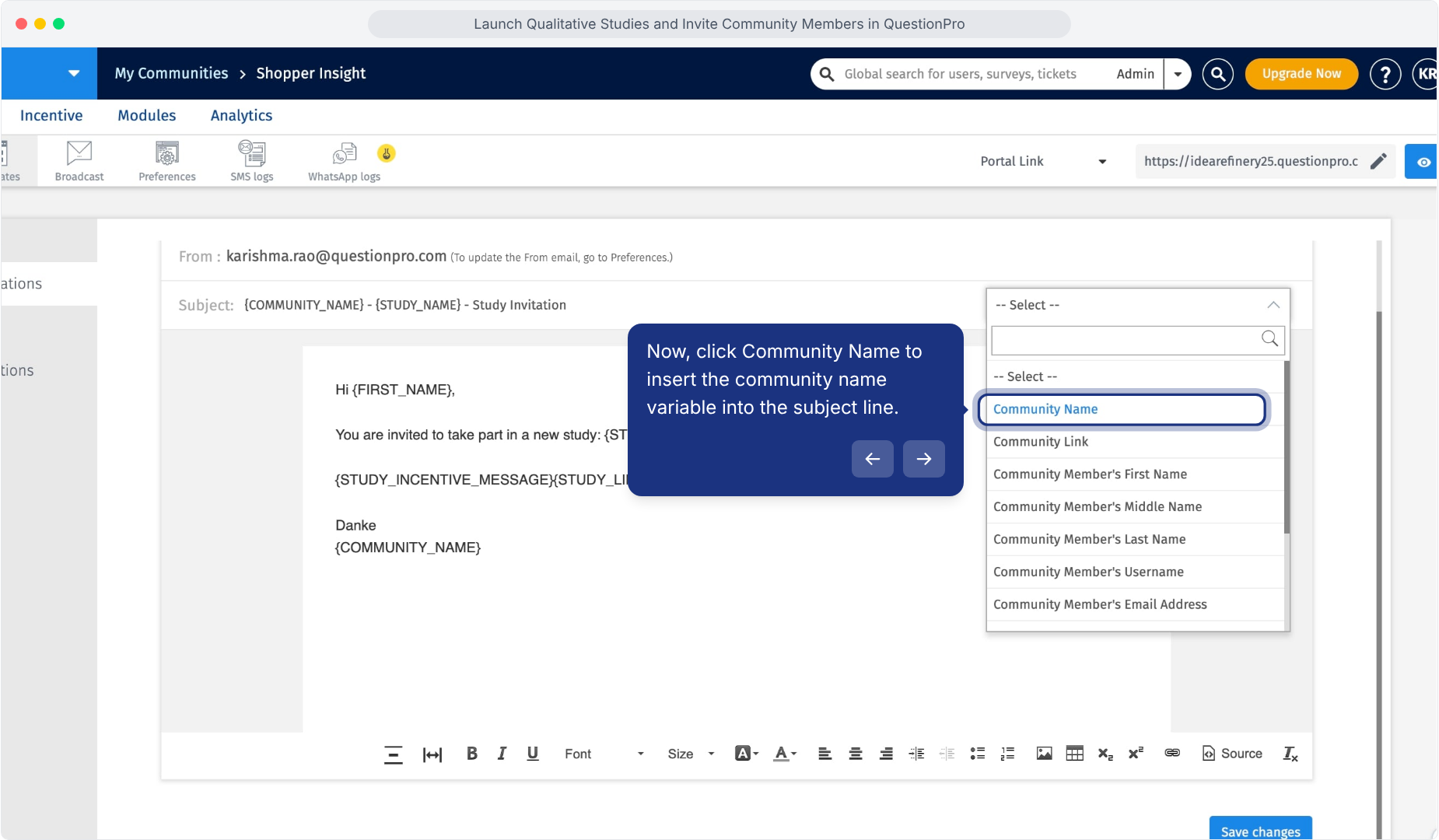Select Community Member's Middle Name

coord(1135,507)
